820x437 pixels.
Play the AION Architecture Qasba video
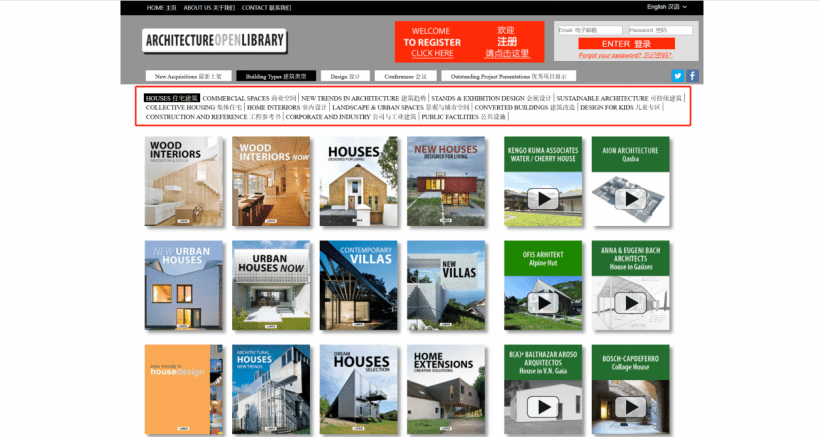630,199
